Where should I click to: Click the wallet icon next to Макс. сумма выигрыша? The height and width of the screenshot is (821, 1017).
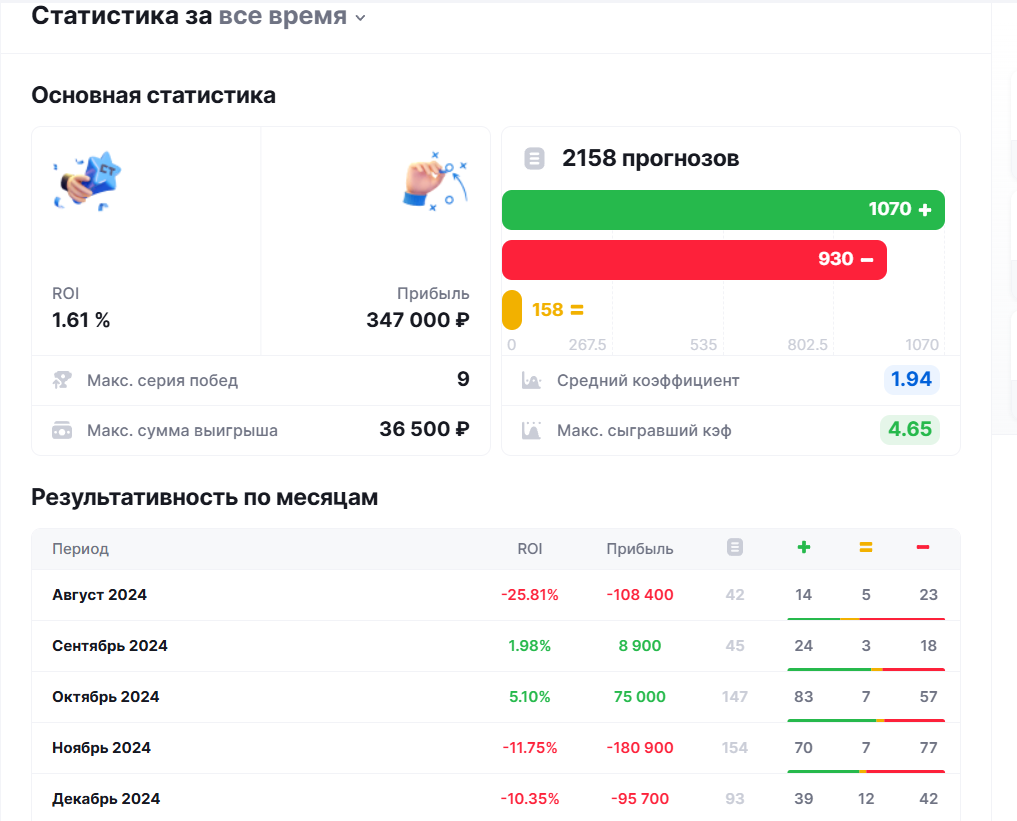coord(62,430)
